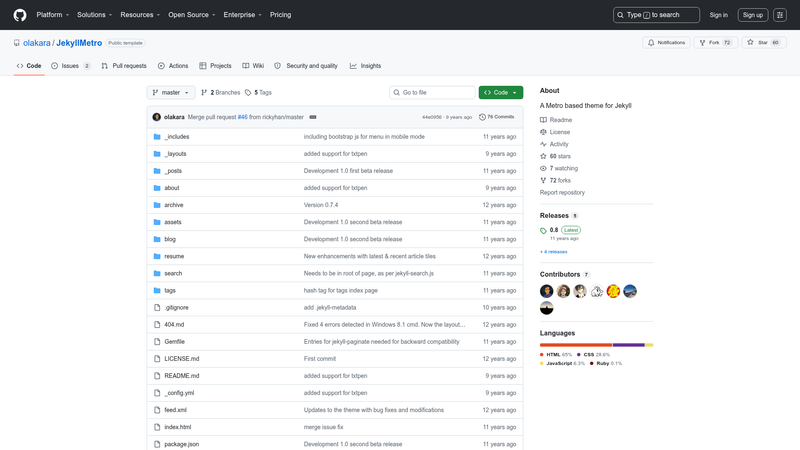Click the olakara avatar in commit bar

pos(157,117)
